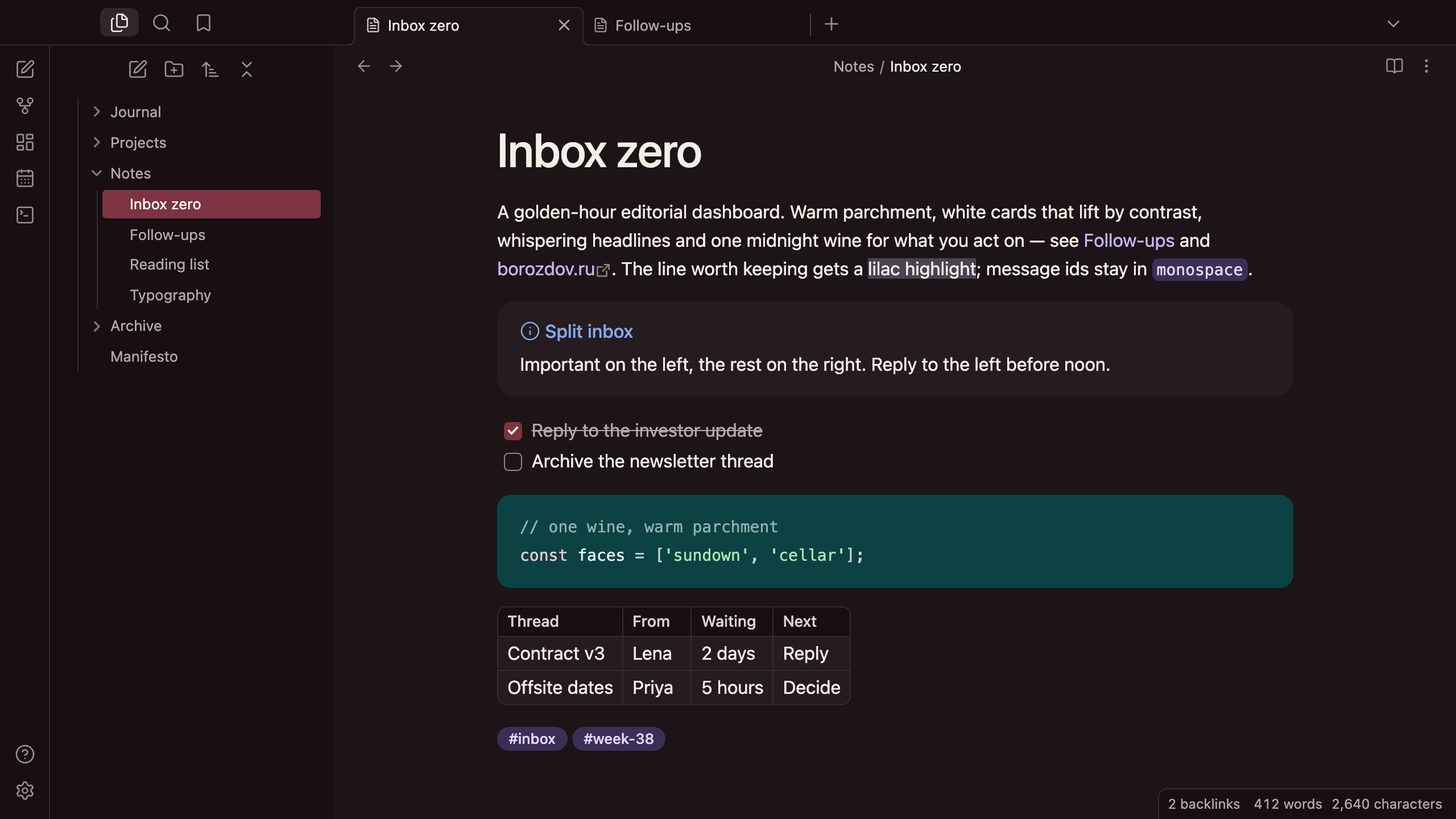Uncheck 'Reply to the investor update' task
Image resolution: width=1456 pixels, height=819 pixels.
[513, 431]
